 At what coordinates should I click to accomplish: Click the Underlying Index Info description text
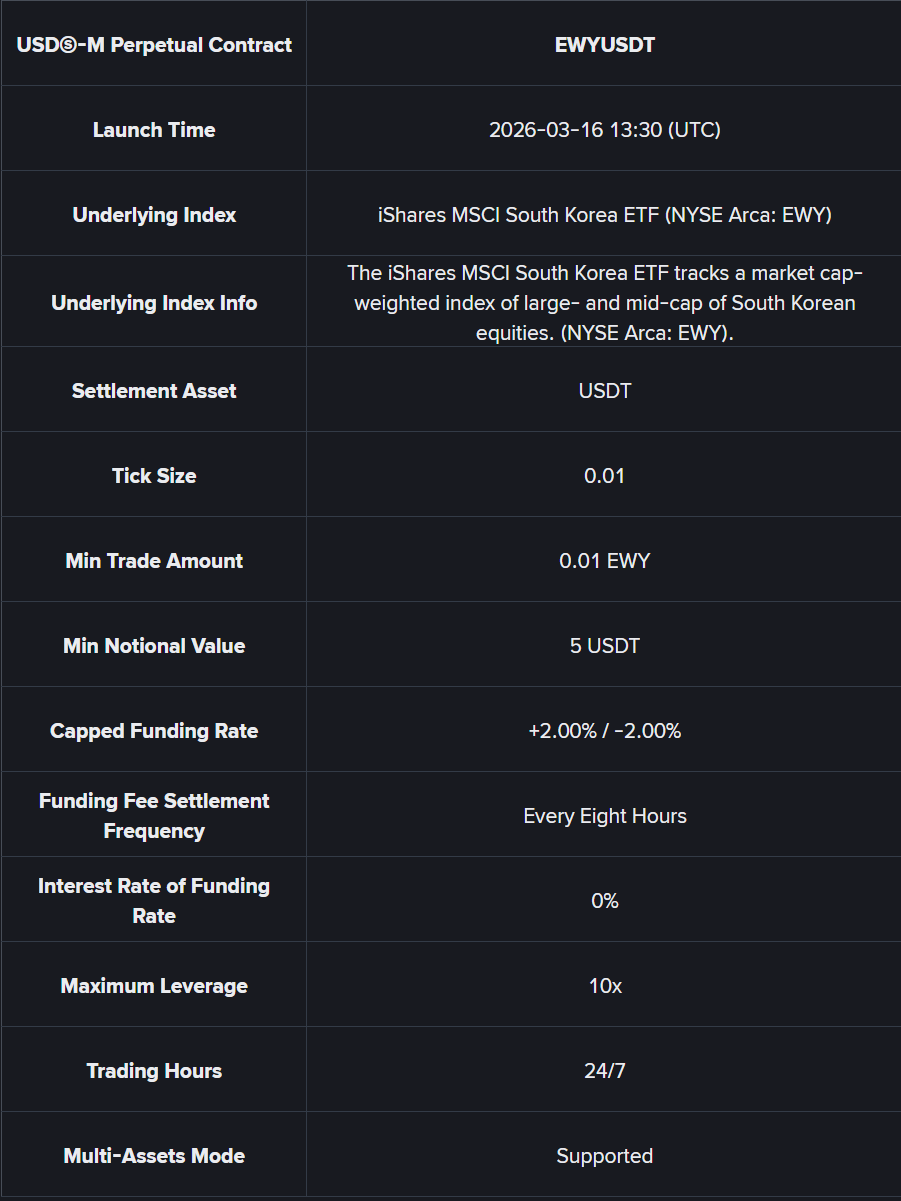coord(604,302)
